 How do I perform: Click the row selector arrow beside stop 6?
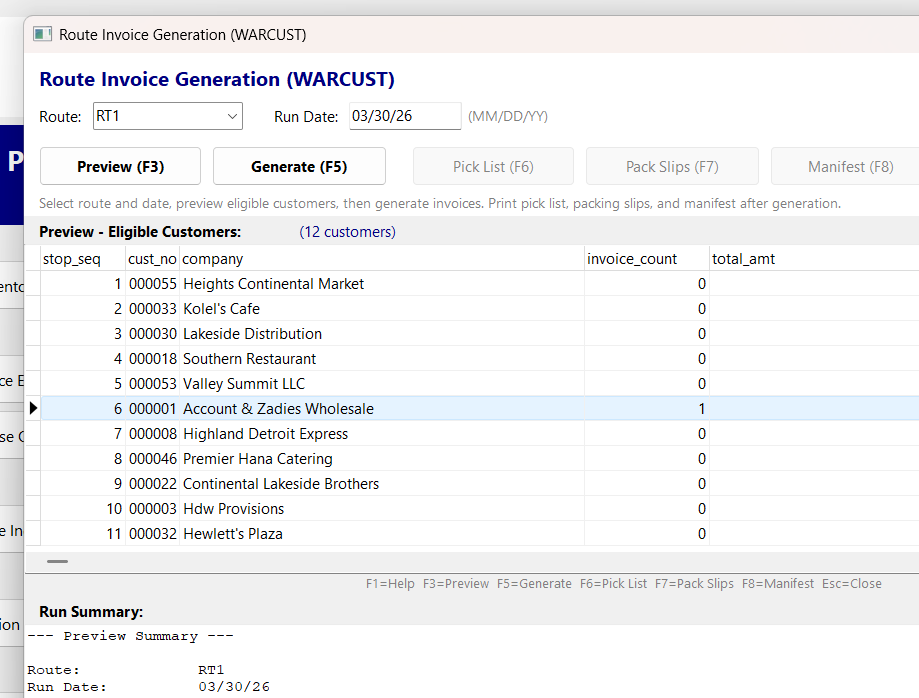pyautogui.click(x=33, y=408)
